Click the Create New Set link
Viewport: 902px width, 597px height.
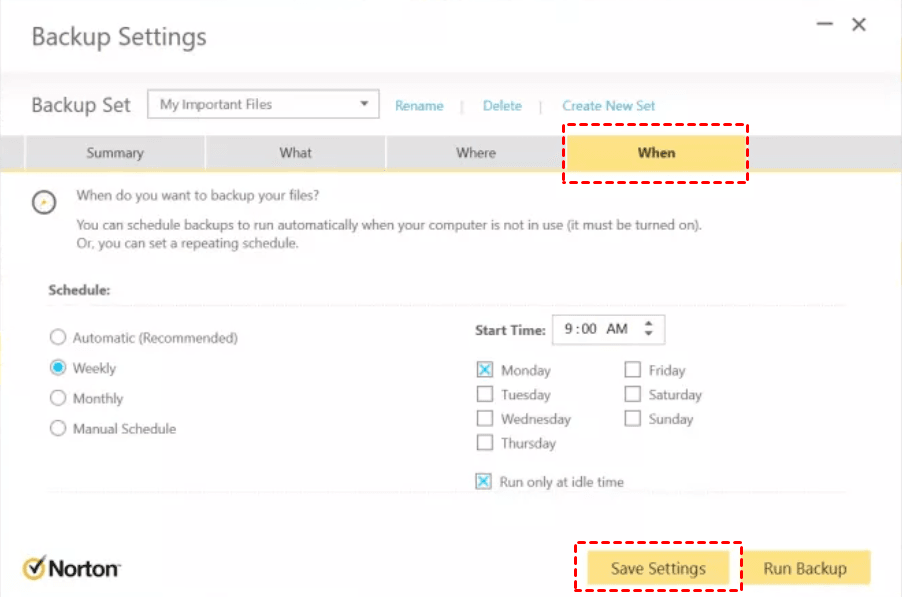(609, 105)
